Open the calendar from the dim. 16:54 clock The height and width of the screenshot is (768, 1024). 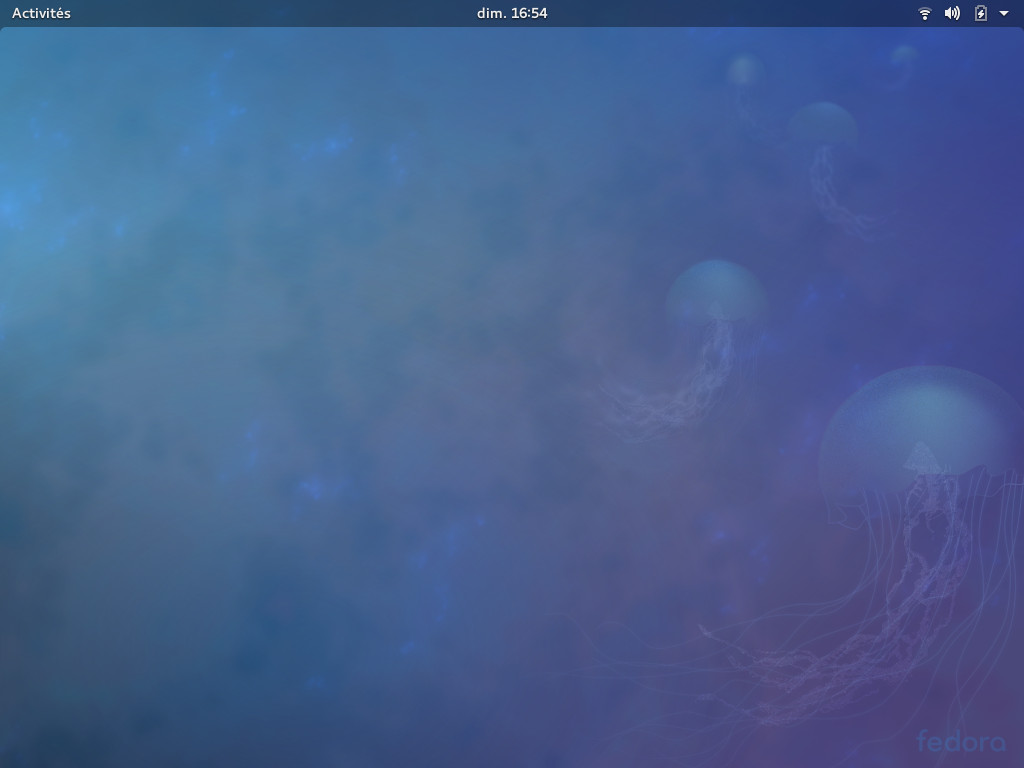(x=511, y=13)
